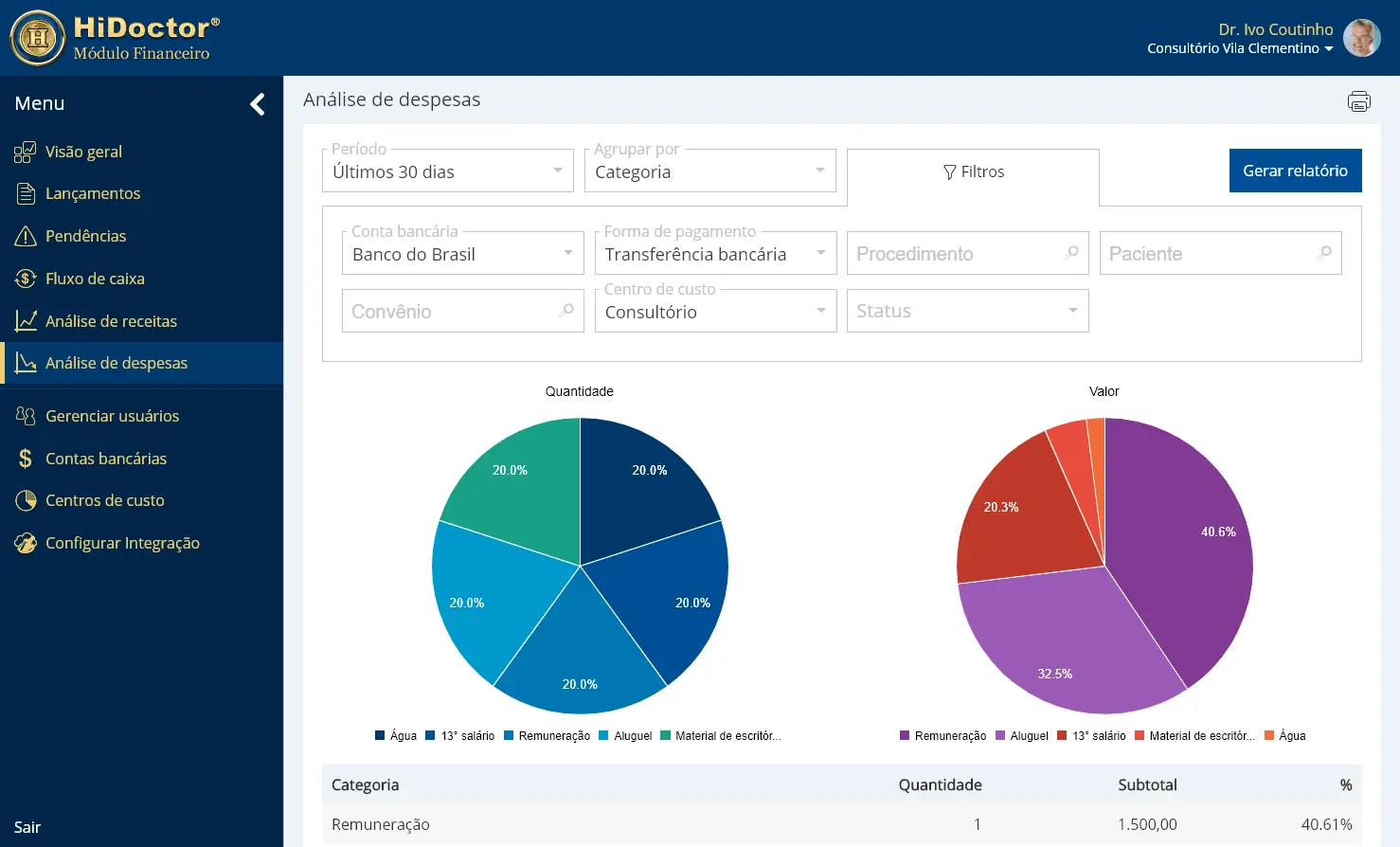Click the Centros de custo icon
The height and width of the screenshot is (847, 1400).
point(26,500)
